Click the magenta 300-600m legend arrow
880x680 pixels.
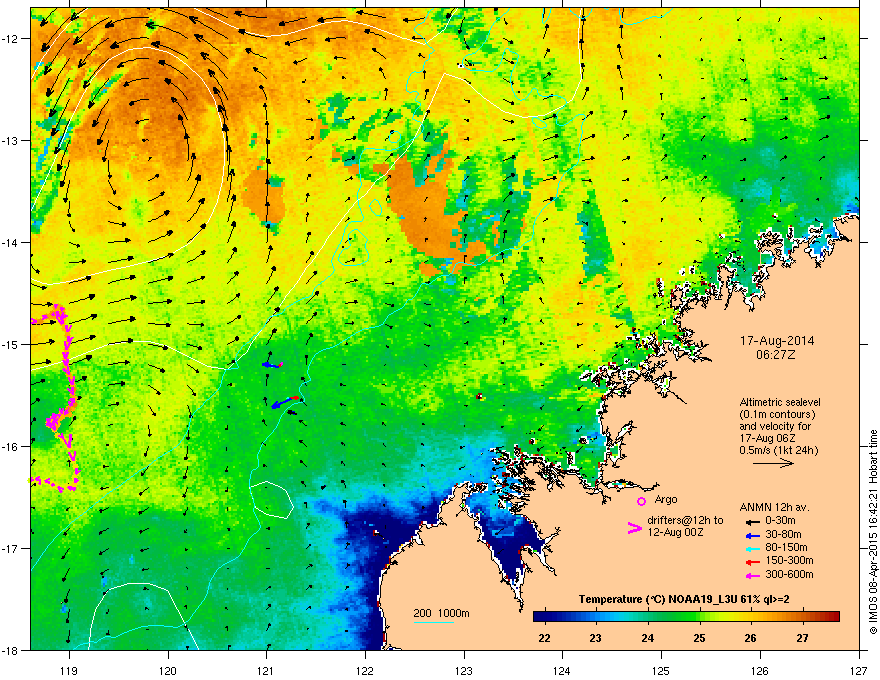[x=752, y=576]
